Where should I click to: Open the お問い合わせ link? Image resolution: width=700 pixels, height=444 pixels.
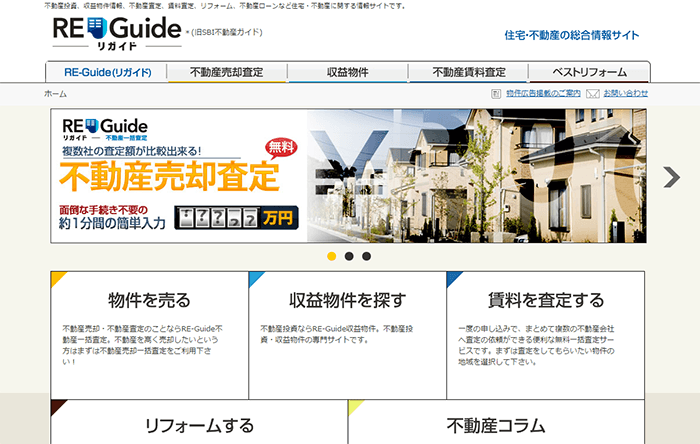pyautogui.click(x=625, y=93)
